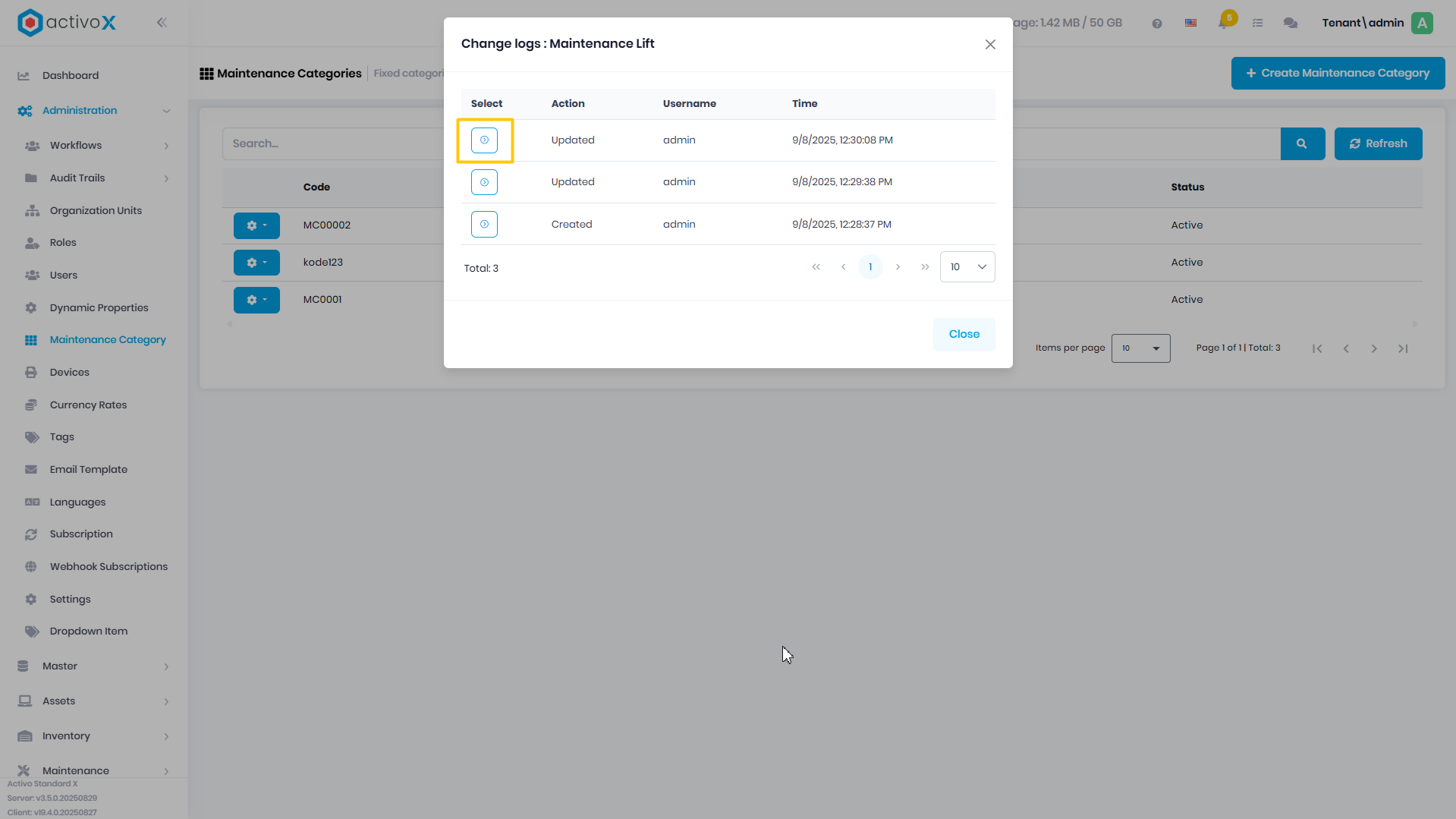Image resolution: width=1456 pixels, height=819 pixels.
Task: Open Organization Units
Action: pyautogui.click(x=96, y=211)
